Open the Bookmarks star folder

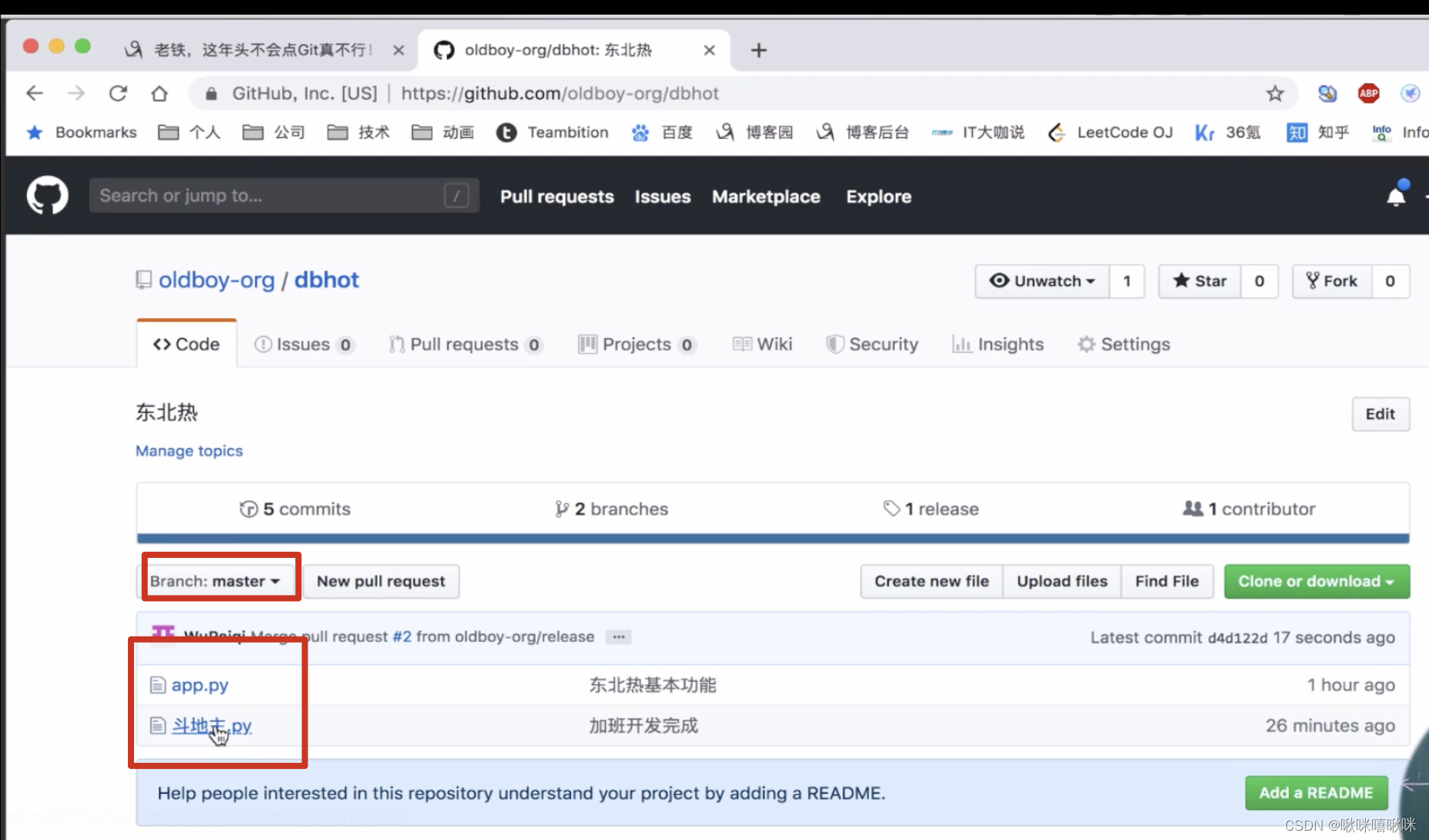pos(82,133)
